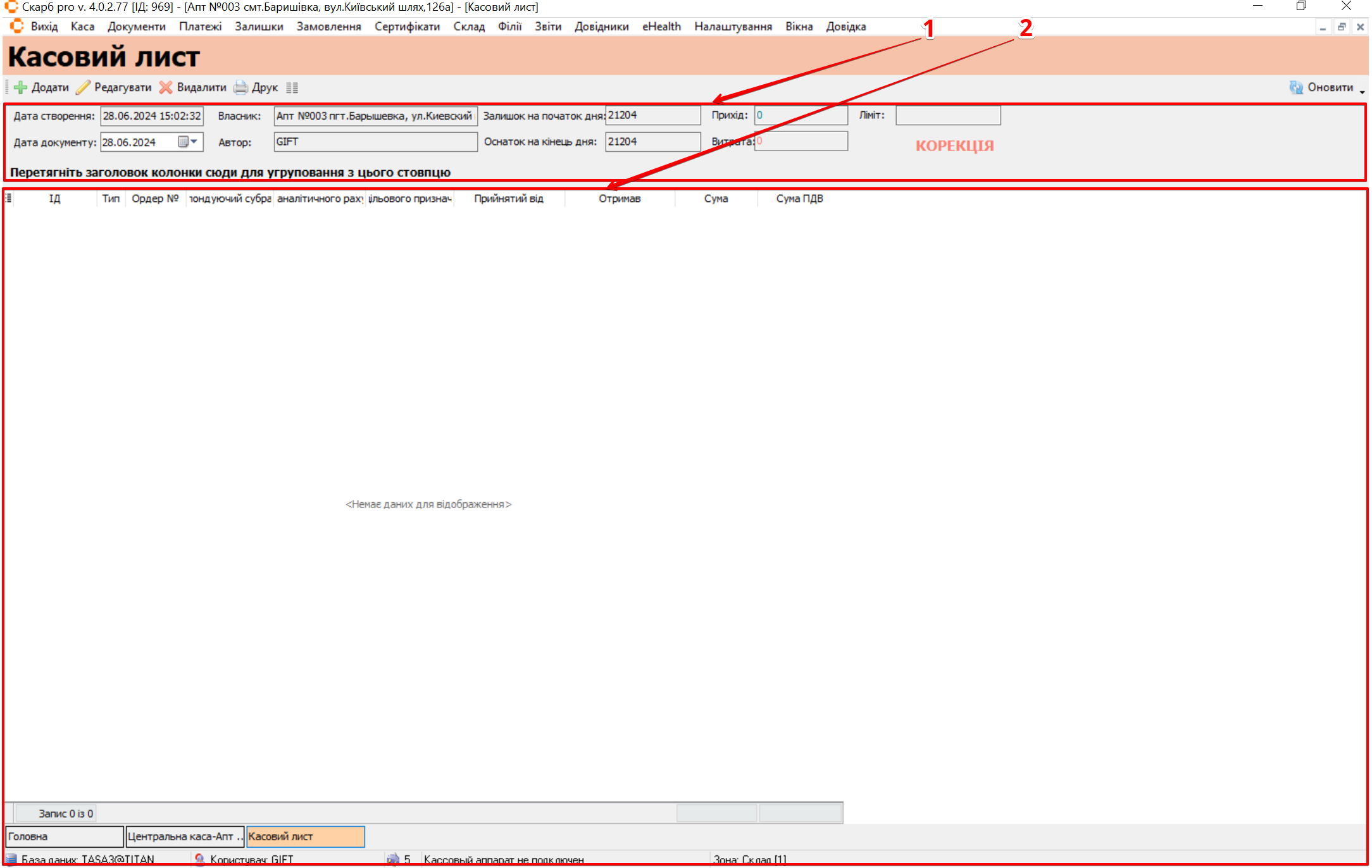Viewport: 1372px width, 868px height.
Task: Expand the arrow next to Оновити
Action: pos(1362,92)
